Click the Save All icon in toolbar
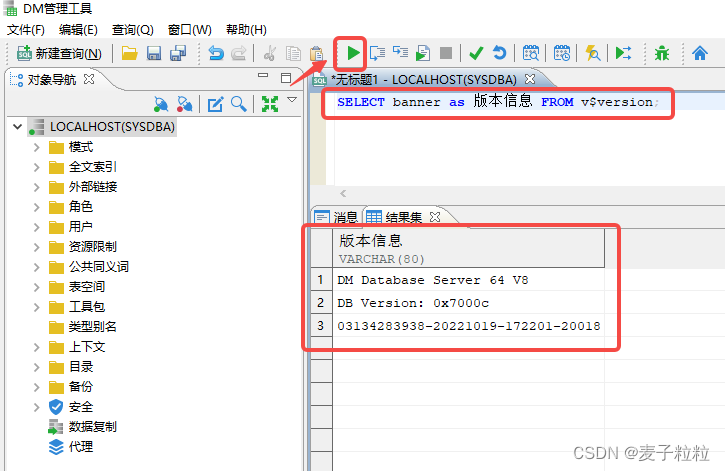Viewport: 725px width, 471px height. coord(178,54)
